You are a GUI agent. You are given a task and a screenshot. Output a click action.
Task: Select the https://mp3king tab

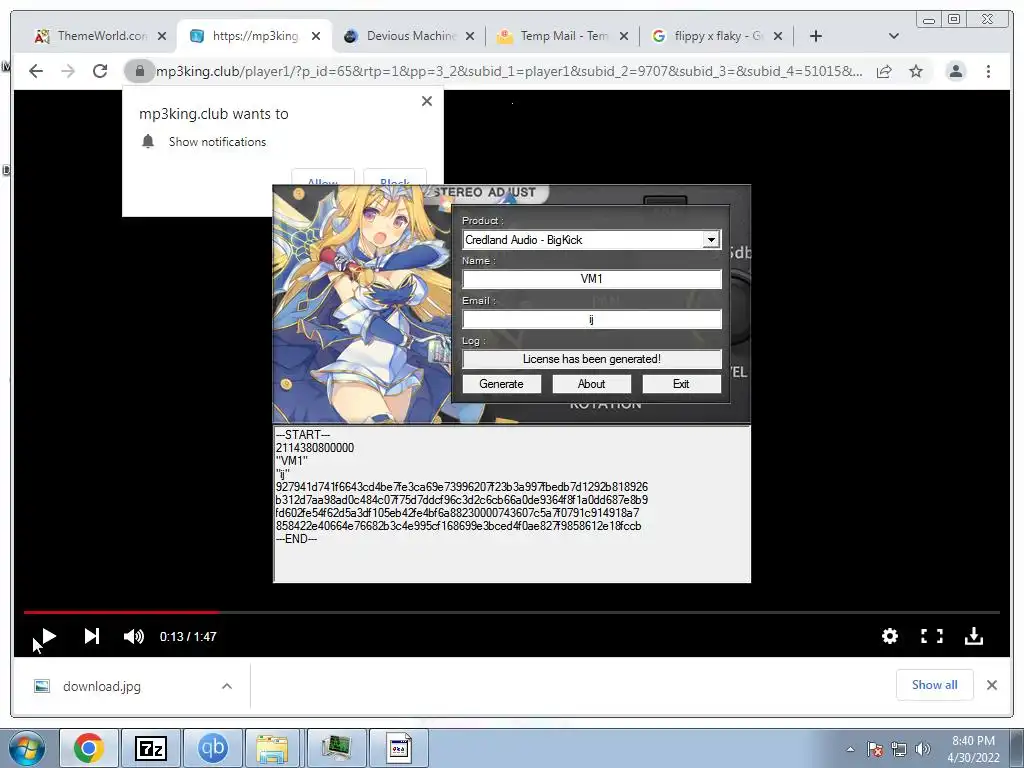(255, 36)
